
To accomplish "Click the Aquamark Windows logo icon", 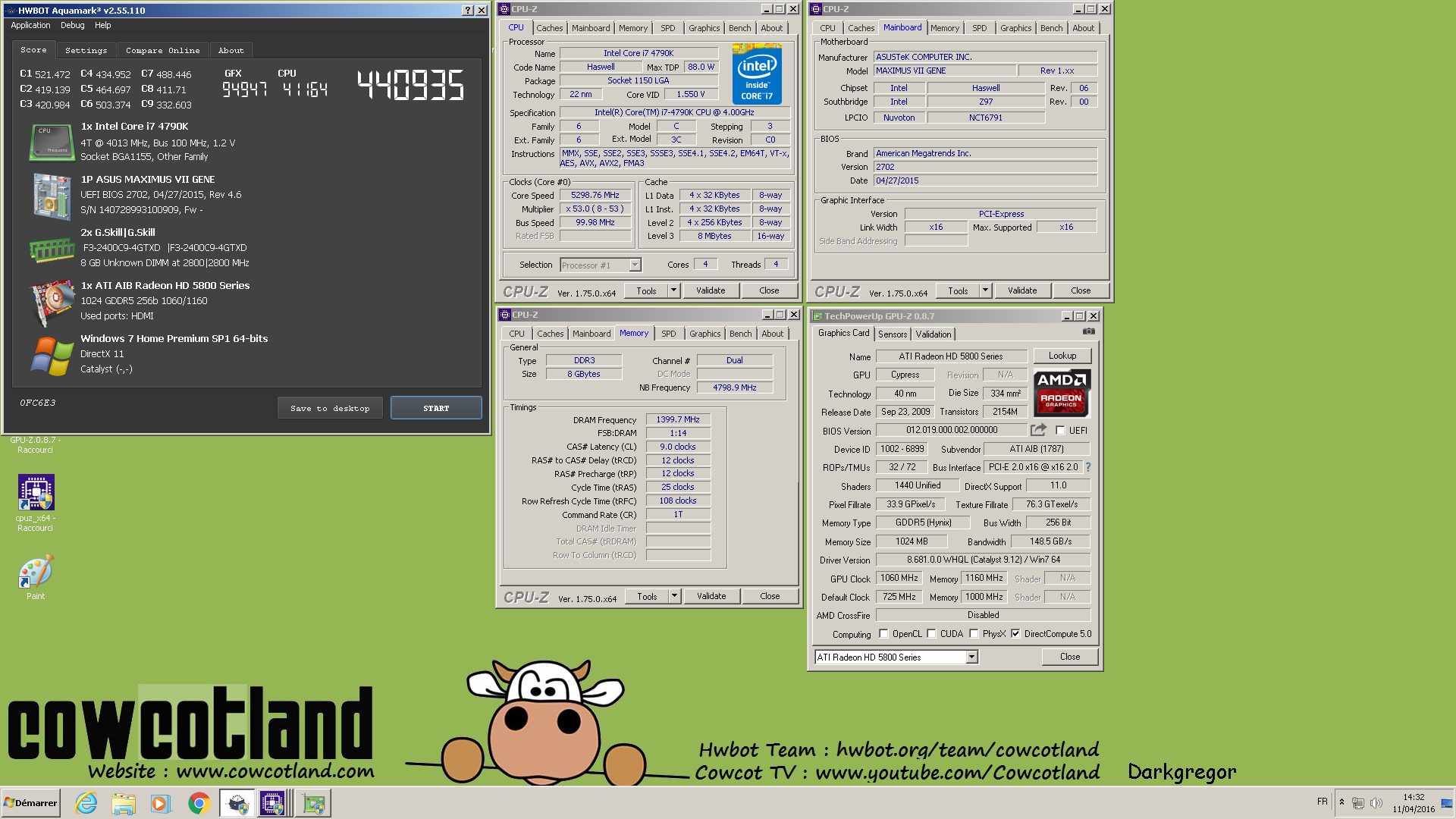I will [52, 355].
